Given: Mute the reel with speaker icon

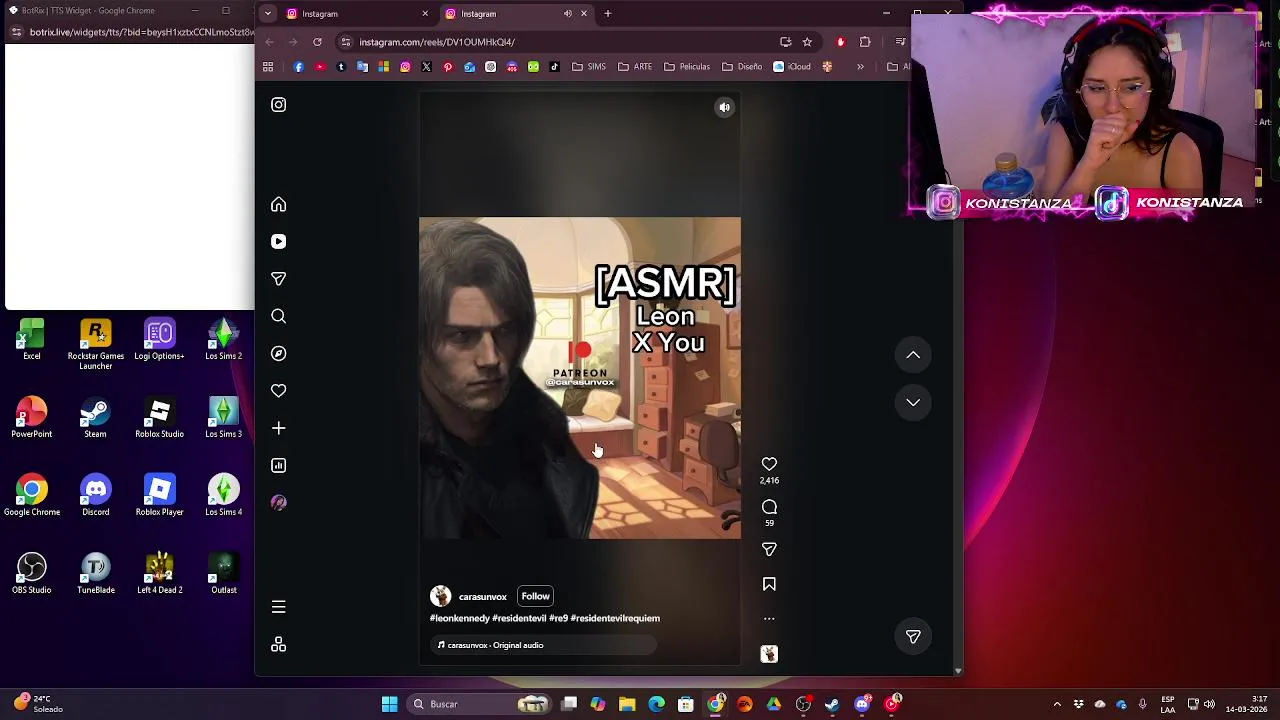Looking at the screenshot, I should pos(725,108).
